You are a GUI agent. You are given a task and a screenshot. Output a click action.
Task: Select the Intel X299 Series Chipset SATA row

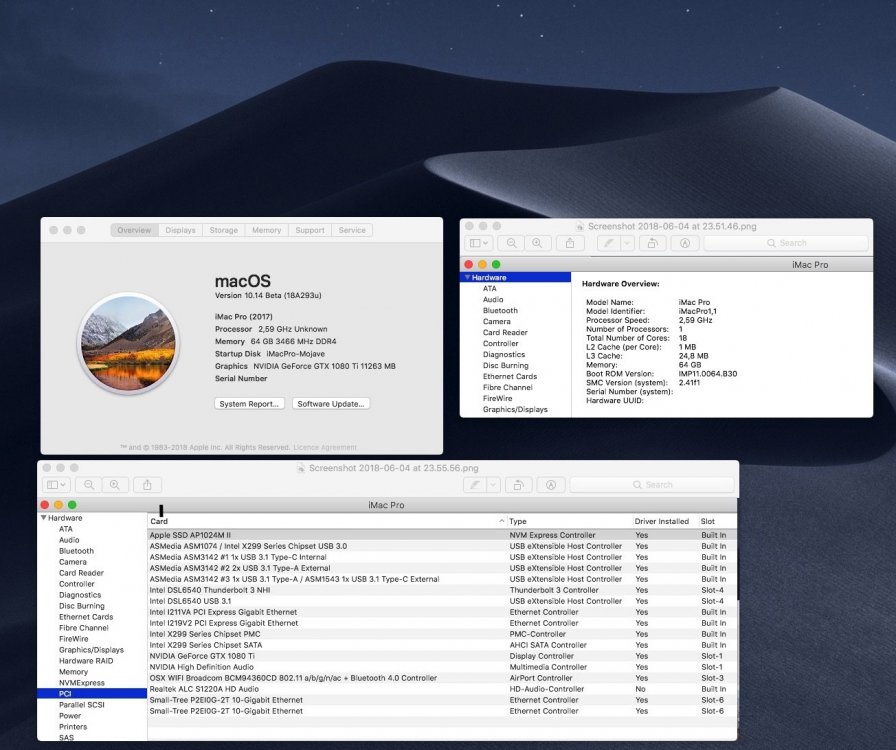(x=442, y=645)
